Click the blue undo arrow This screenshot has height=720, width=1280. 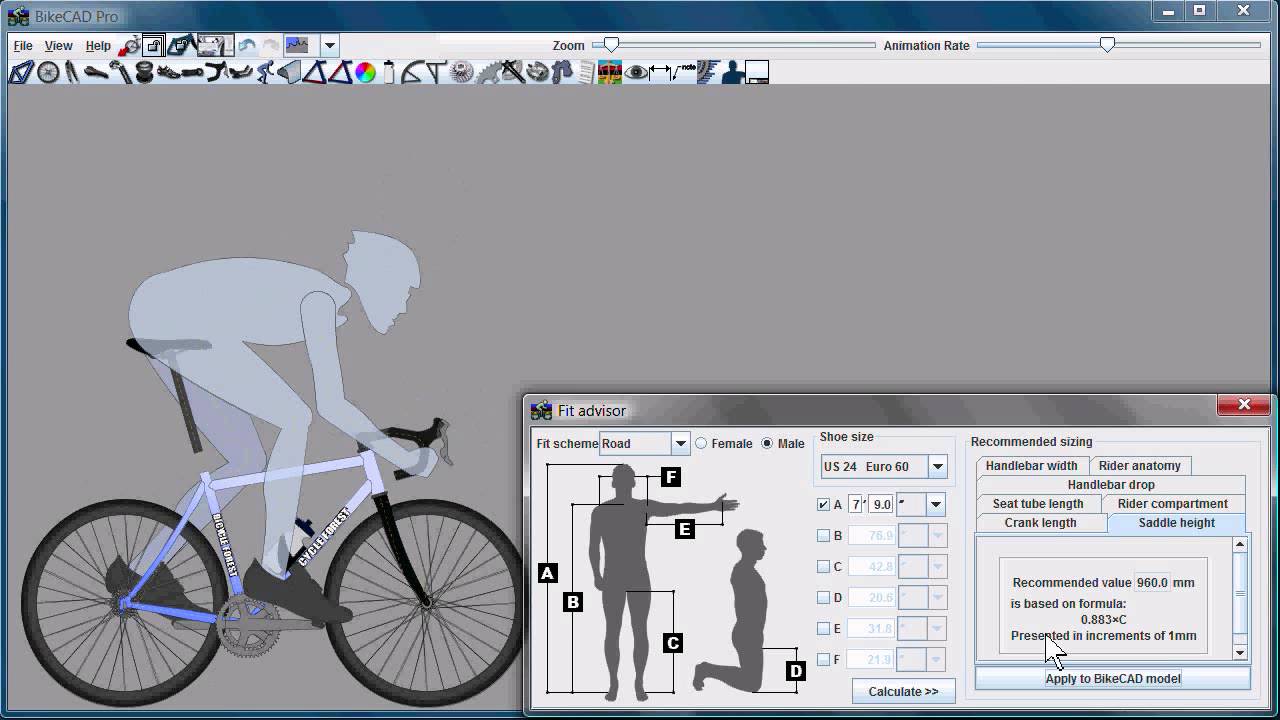[247, 45]
